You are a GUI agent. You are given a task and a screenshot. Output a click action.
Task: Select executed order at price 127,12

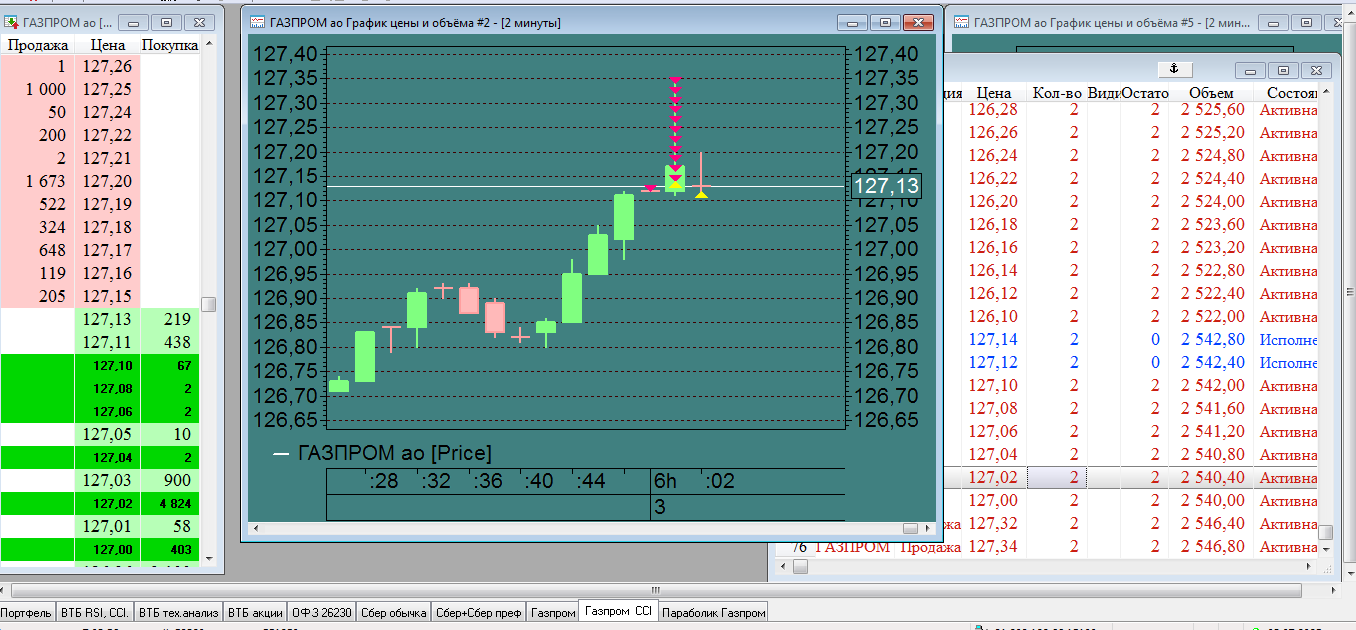click(993, 362)
